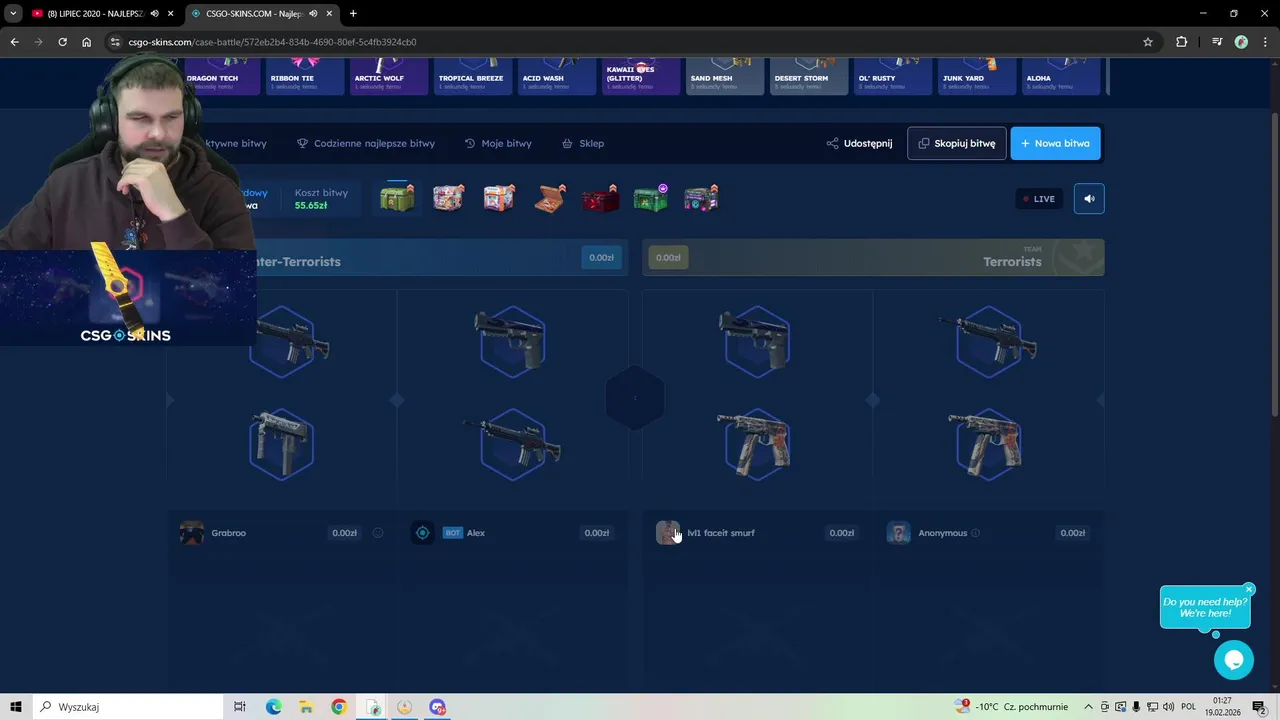The image size is (1280, 720).
Task: Select the third case icon in the row
Action: pyautogui.click(x=499, y=198)
